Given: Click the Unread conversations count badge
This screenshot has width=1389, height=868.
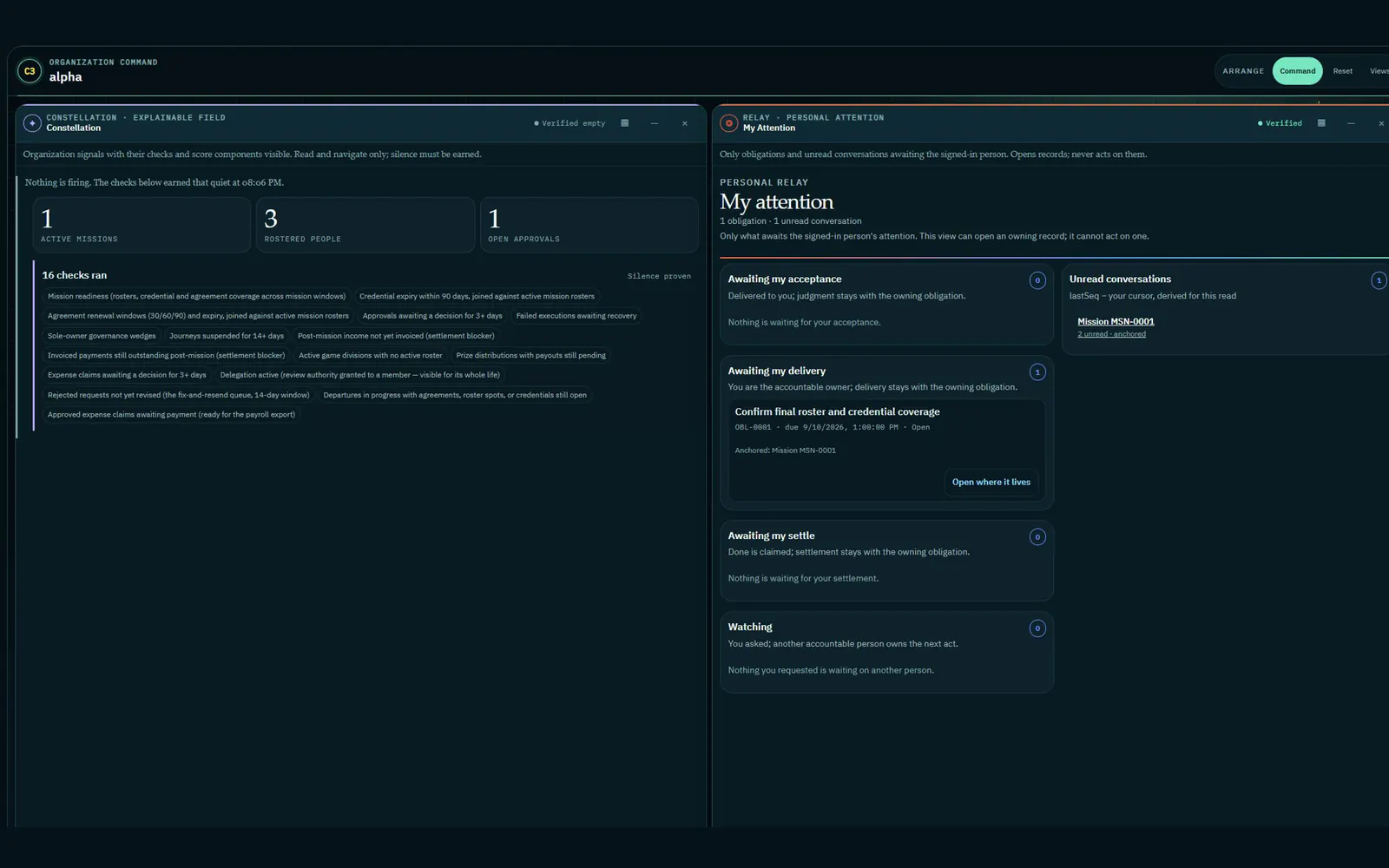Looking at the screenshot, I should [1379, 280].
